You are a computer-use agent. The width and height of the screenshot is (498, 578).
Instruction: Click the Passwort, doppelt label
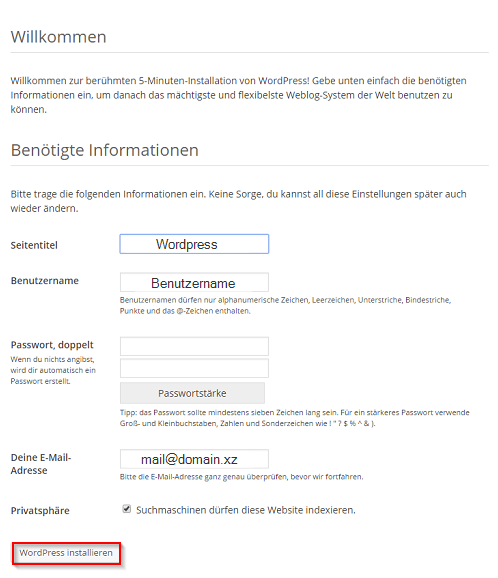pyautogui.click(x=52, y=345)
